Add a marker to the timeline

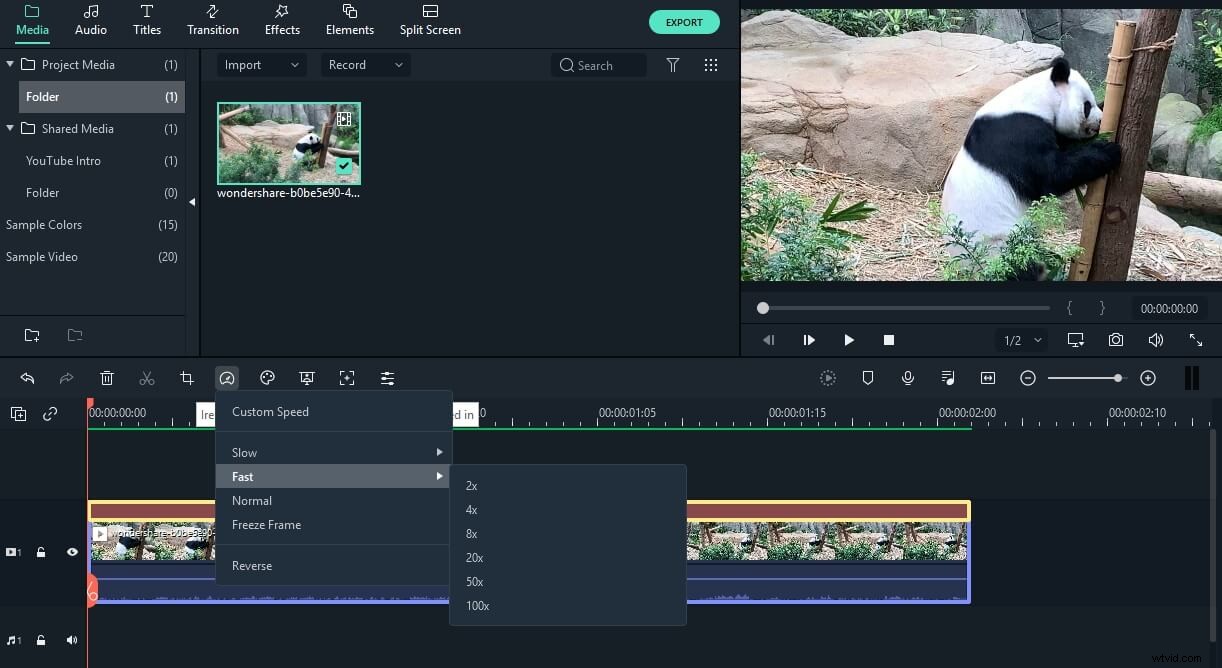pos(868,378)
